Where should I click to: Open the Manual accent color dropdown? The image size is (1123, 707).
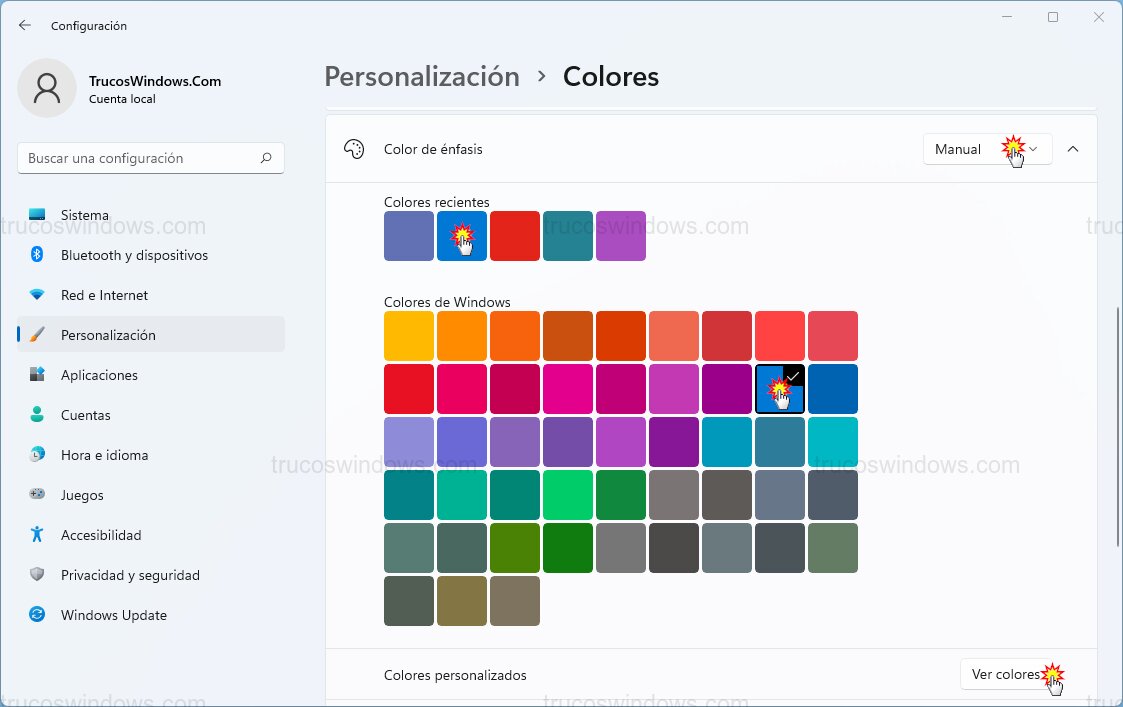(986, 149)
